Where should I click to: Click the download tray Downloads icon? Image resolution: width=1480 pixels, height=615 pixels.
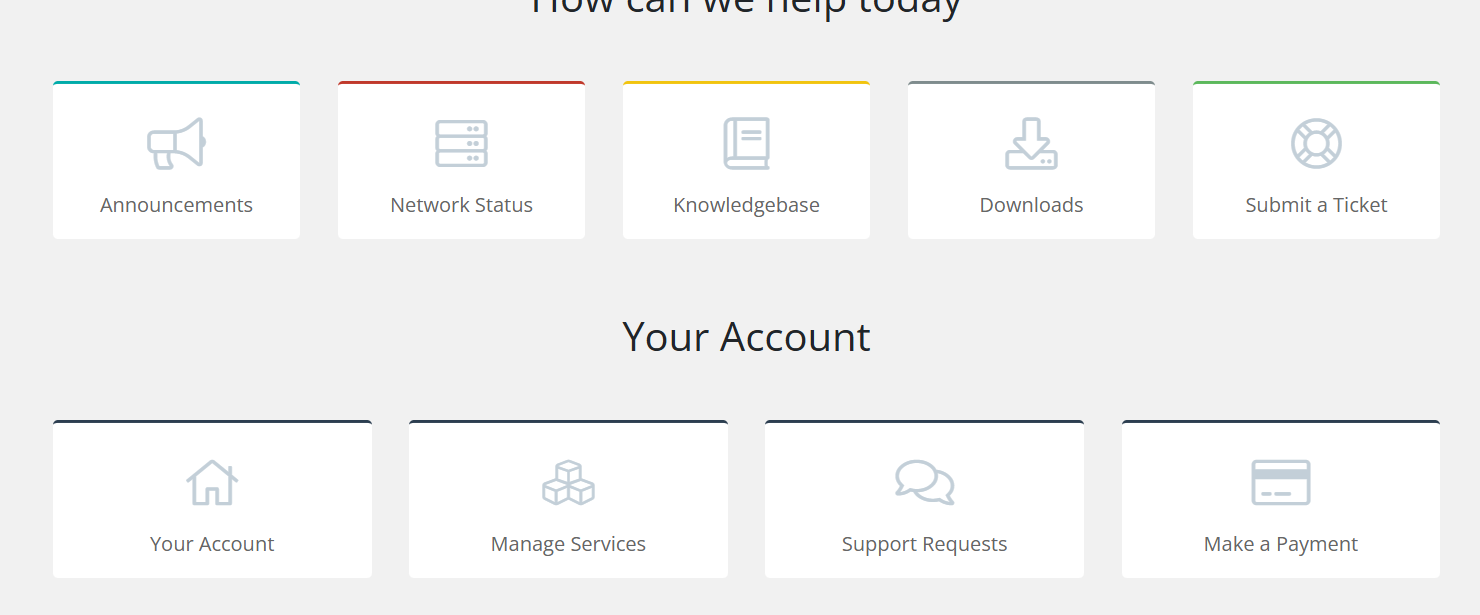coord(1031,143)
